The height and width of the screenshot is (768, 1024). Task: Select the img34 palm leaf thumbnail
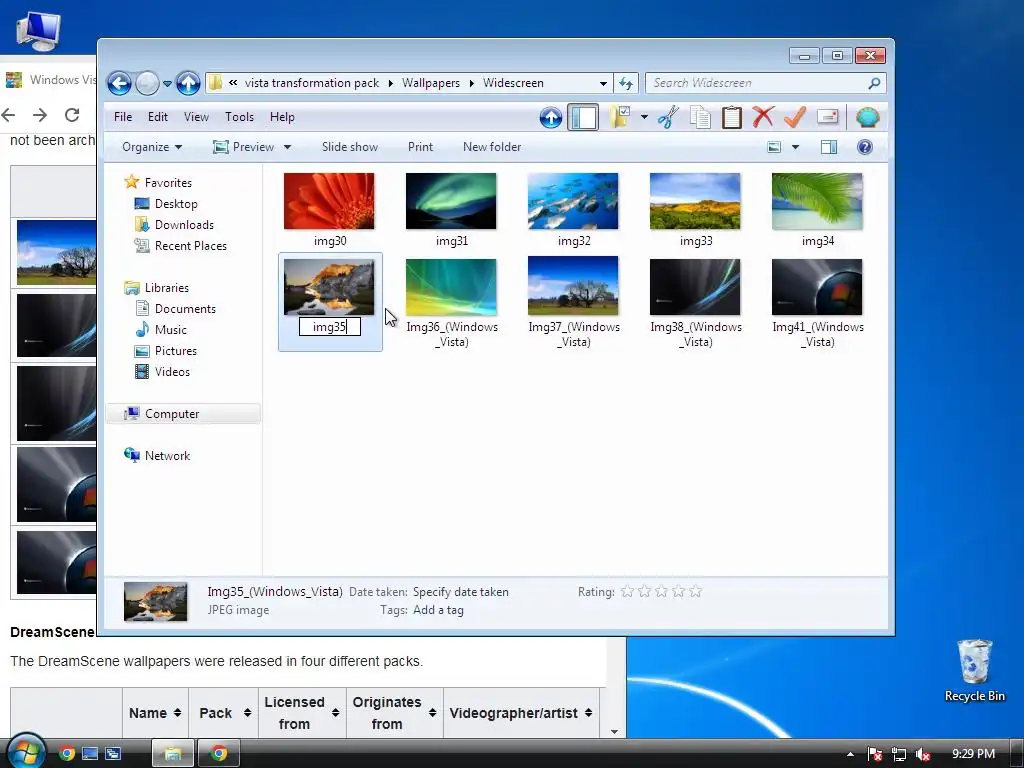click(817, 201)
